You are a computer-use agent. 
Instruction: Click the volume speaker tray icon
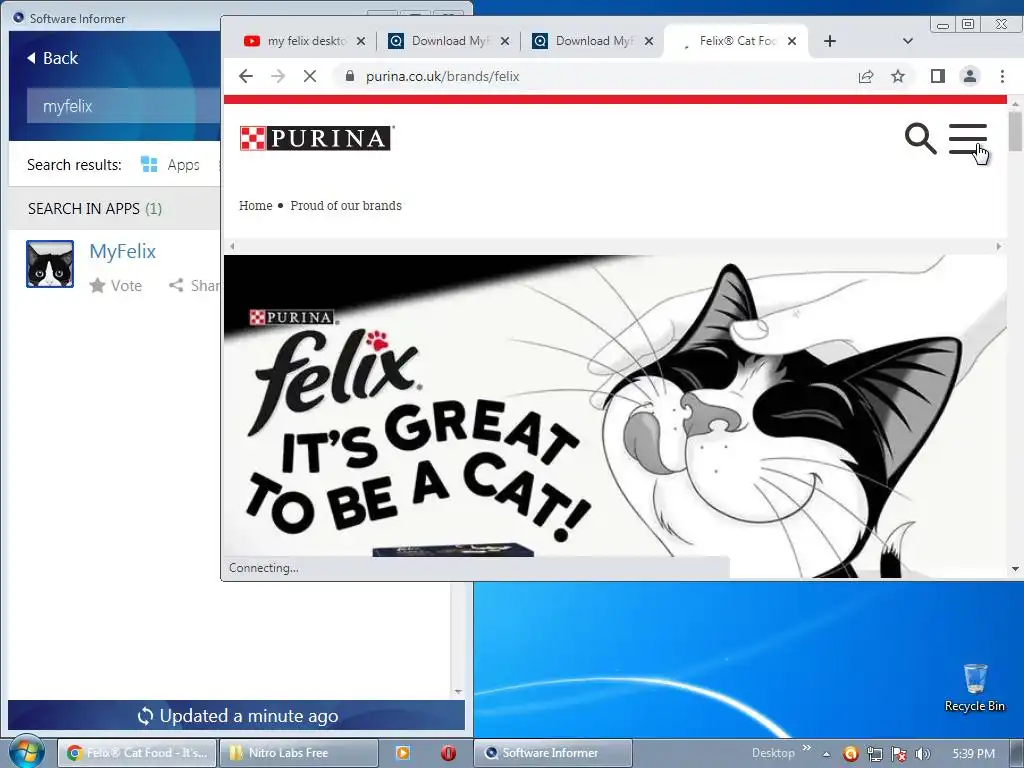click(x=923, y=754)
